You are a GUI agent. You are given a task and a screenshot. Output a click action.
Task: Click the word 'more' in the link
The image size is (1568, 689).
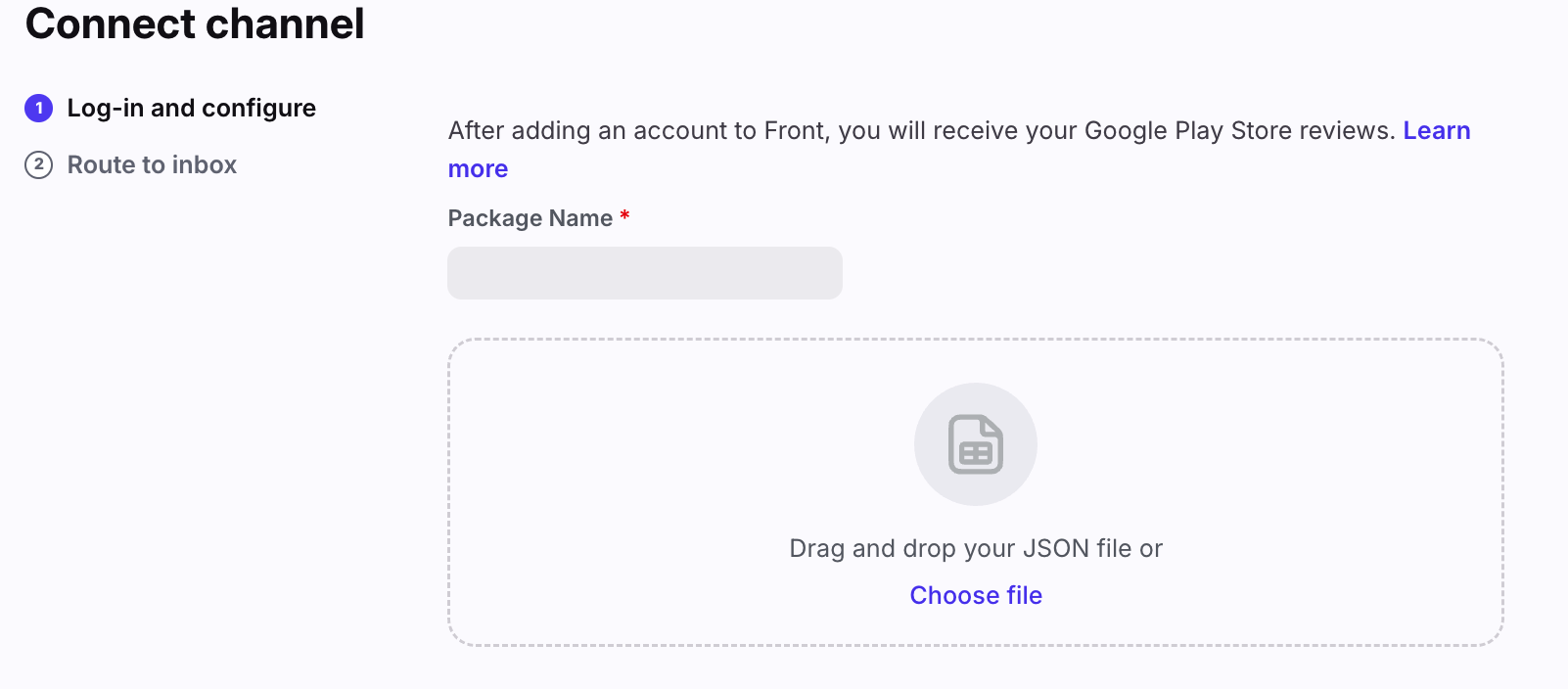(x=478, y=169)
